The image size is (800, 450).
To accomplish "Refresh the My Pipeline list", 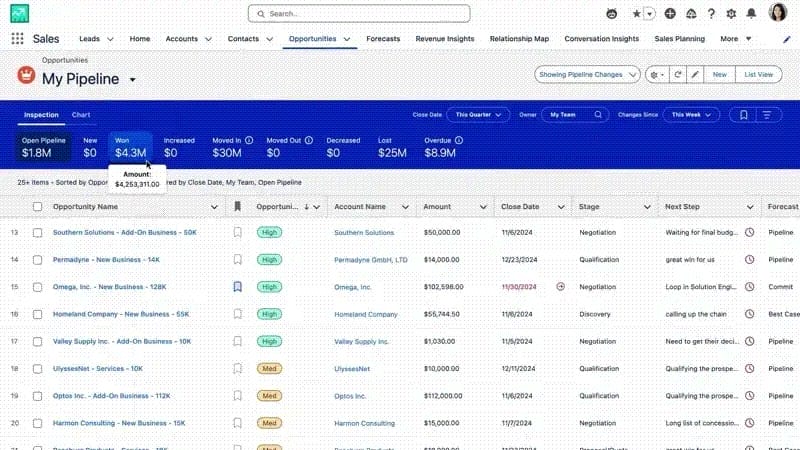I will [x=678, y=74].
